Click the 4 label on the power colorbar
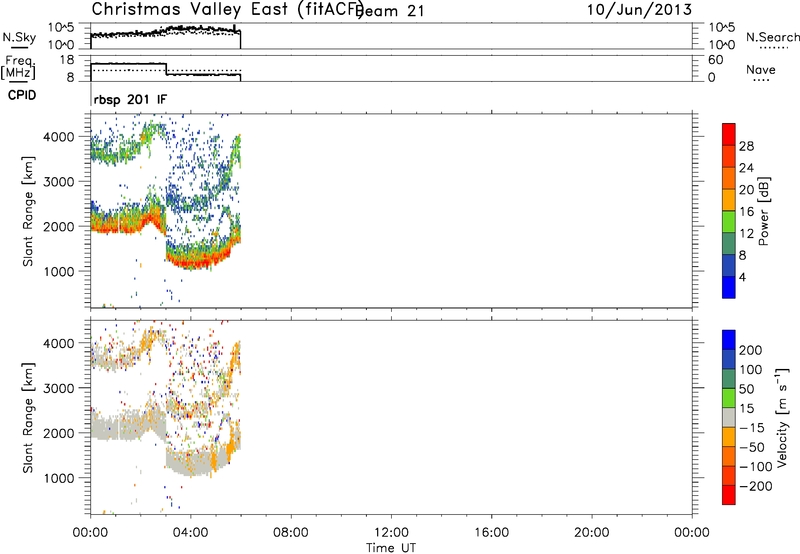The image size is (800, 554). (742, 277)
